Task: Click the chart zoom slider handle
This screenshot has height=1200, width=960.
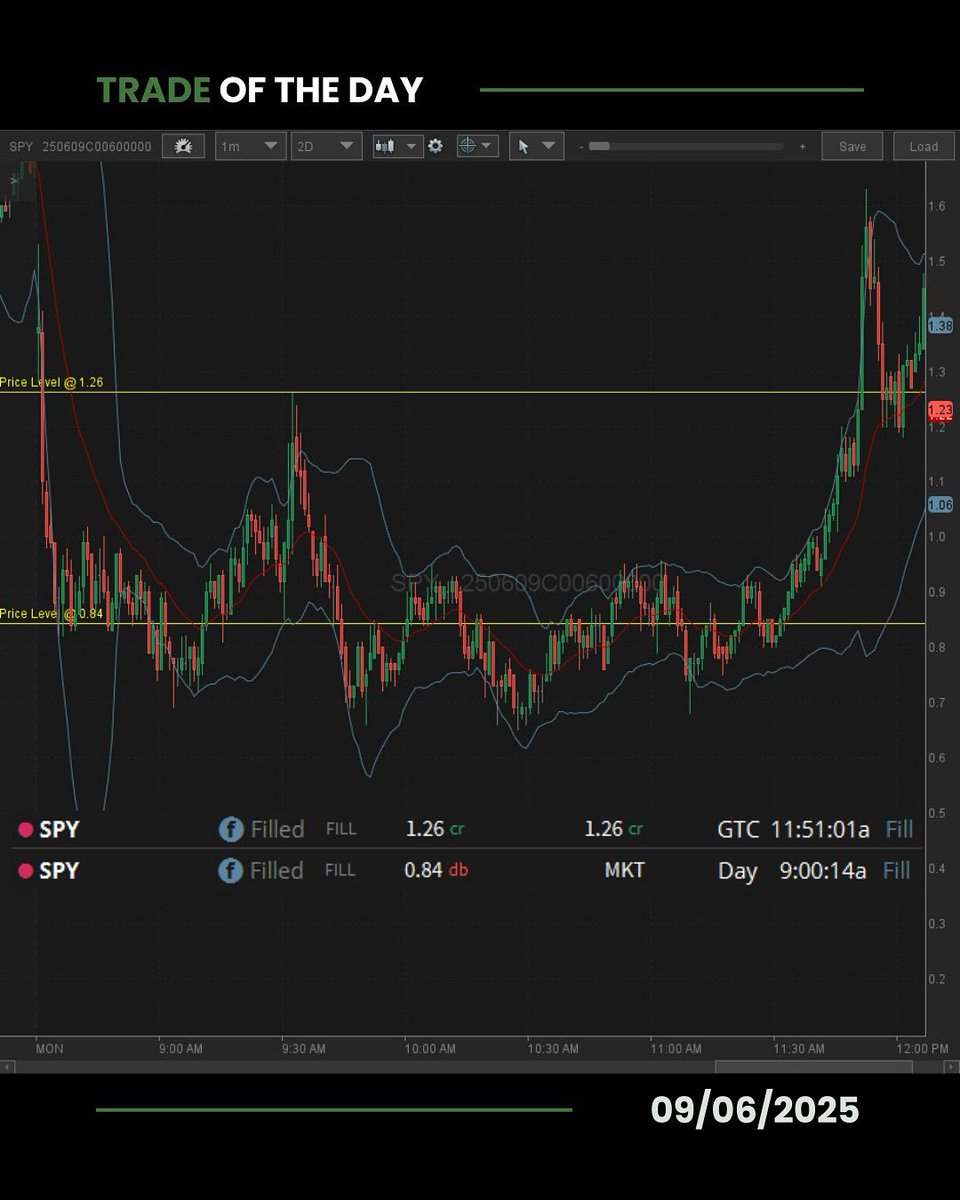Action: [x=599, y=146]
